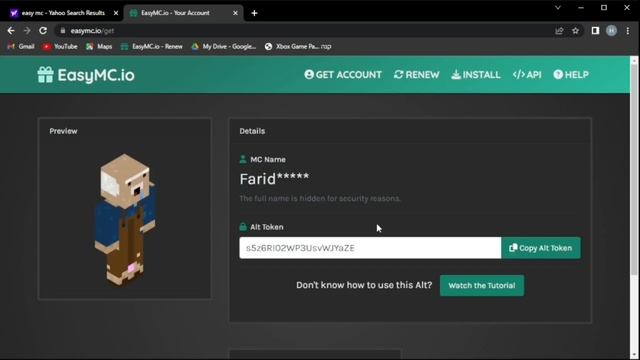This screenshot has width=640, height=360.
Task: Open a new tab with plus button
Action: (254, 13)
